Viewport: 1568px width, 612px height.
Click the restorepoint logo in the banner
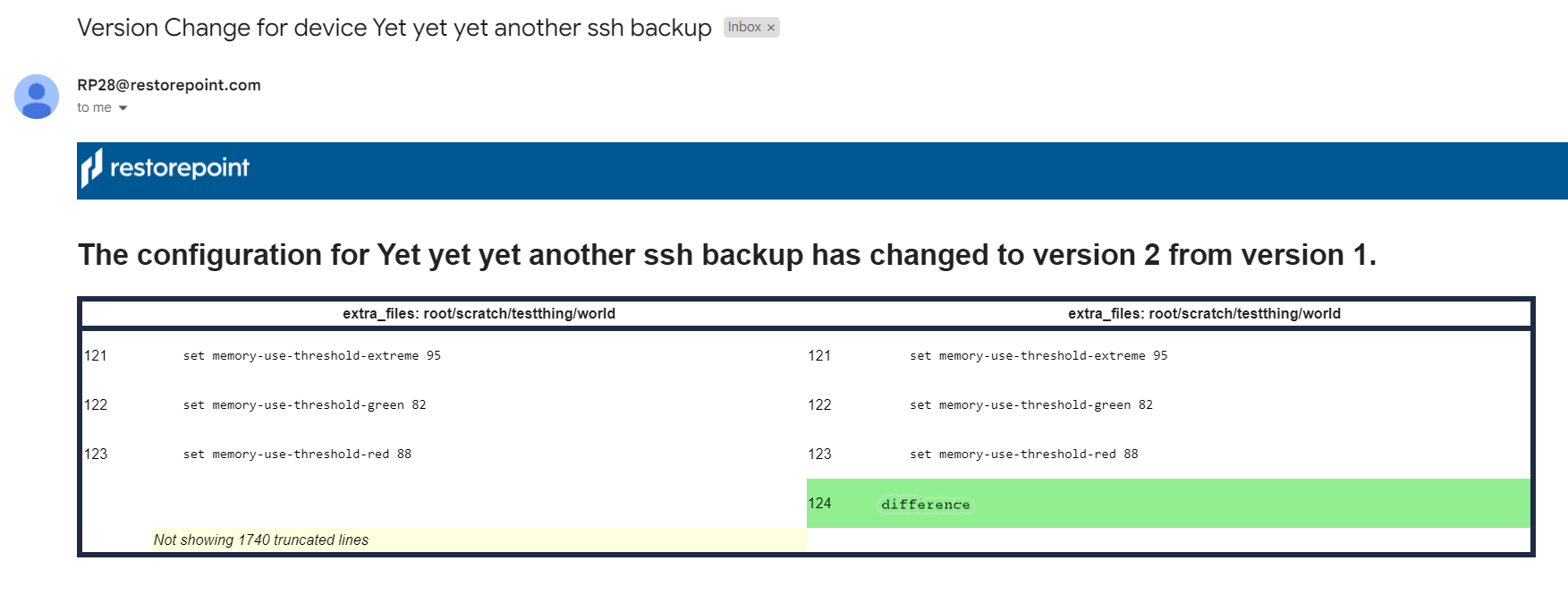coord(165,168)
